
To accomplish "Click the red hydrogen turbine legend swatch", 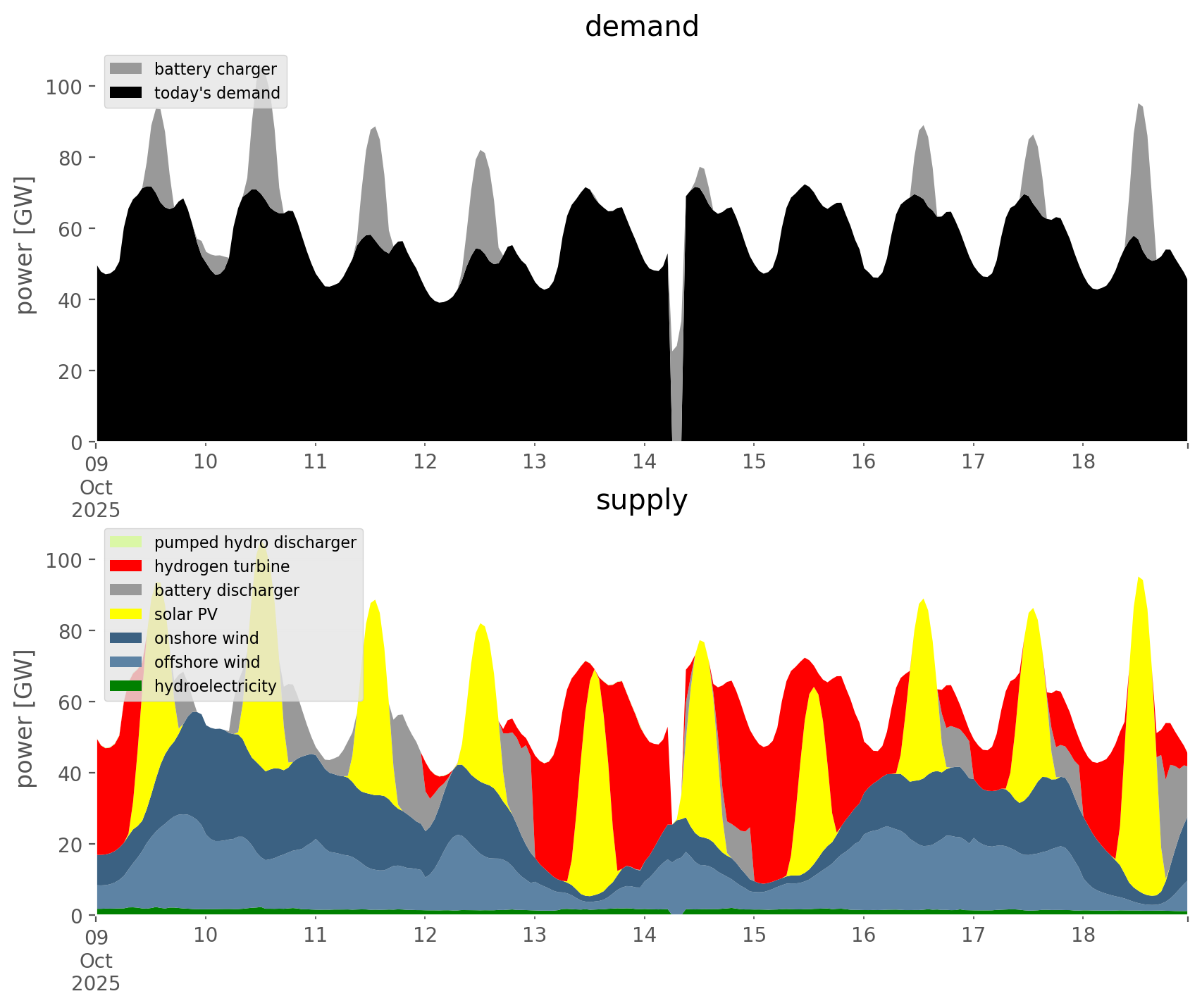I will [126, 566].
